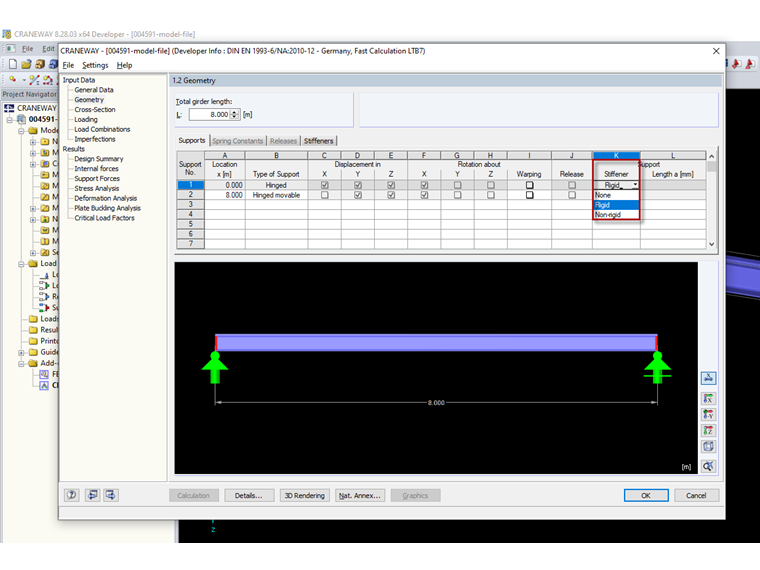Show view in X direction

coord(708,398)
